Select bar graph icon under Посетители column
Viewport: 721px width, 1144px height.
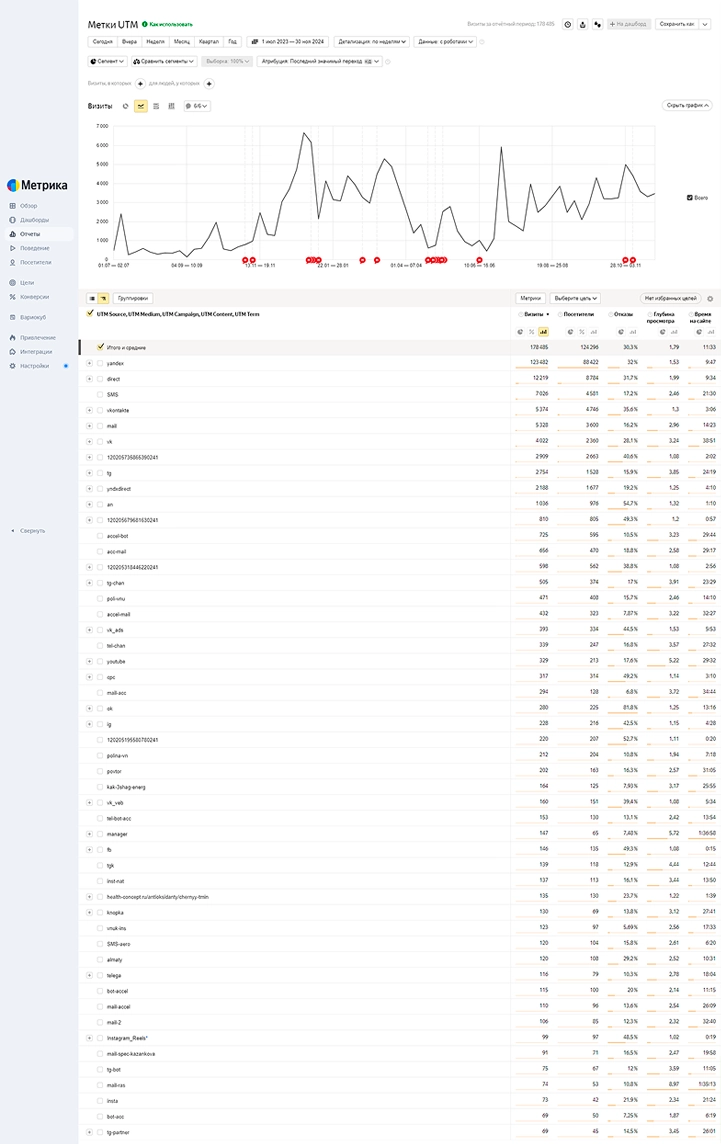click(593, 331)
